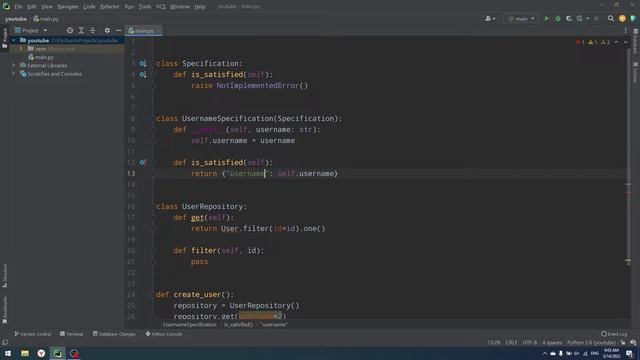
Task: Open the Database Changes tool window
Action: (114, 334)
